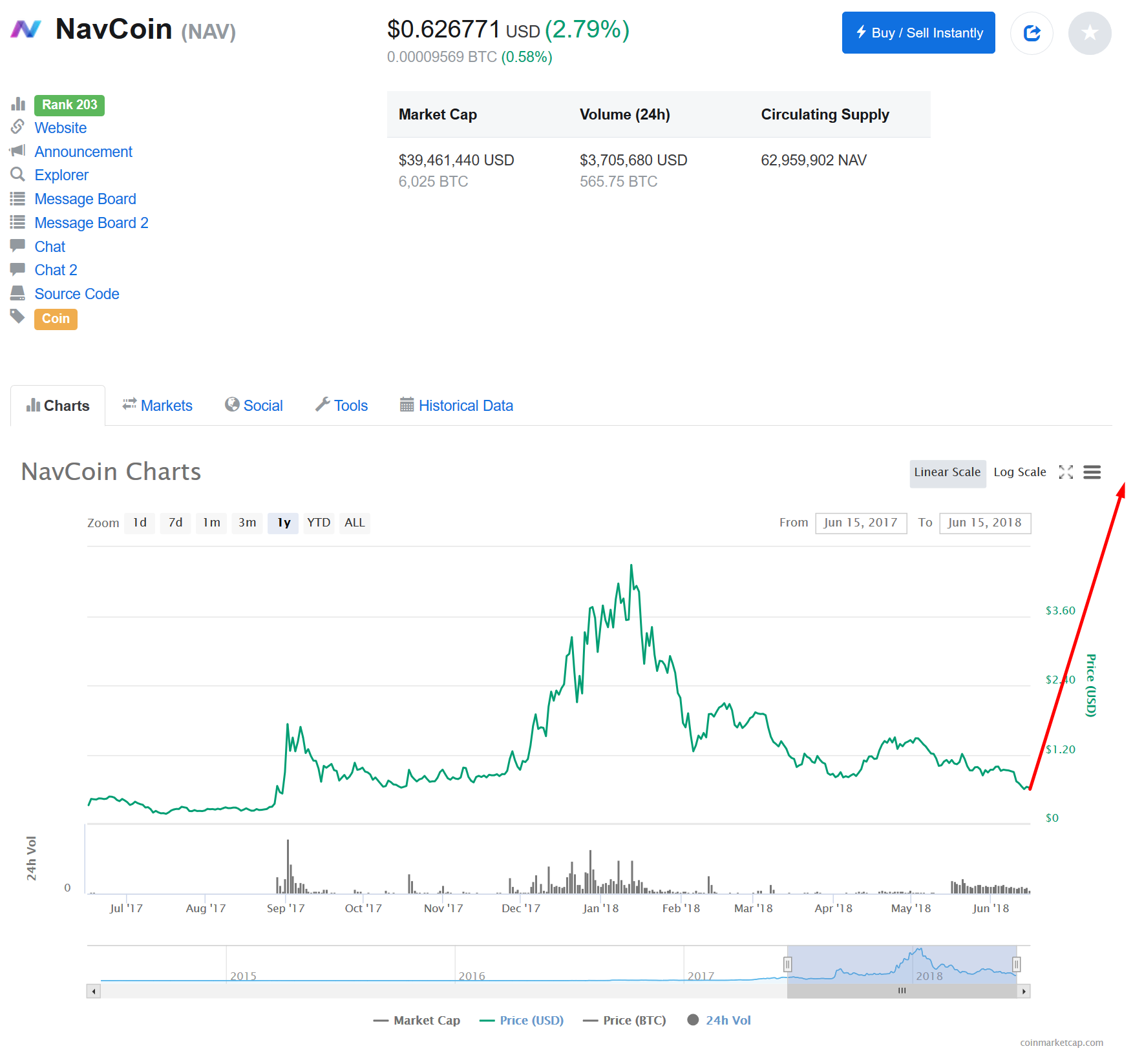
Task: Toggle fullscreen chart view icon
Action: coord(1066,472)
